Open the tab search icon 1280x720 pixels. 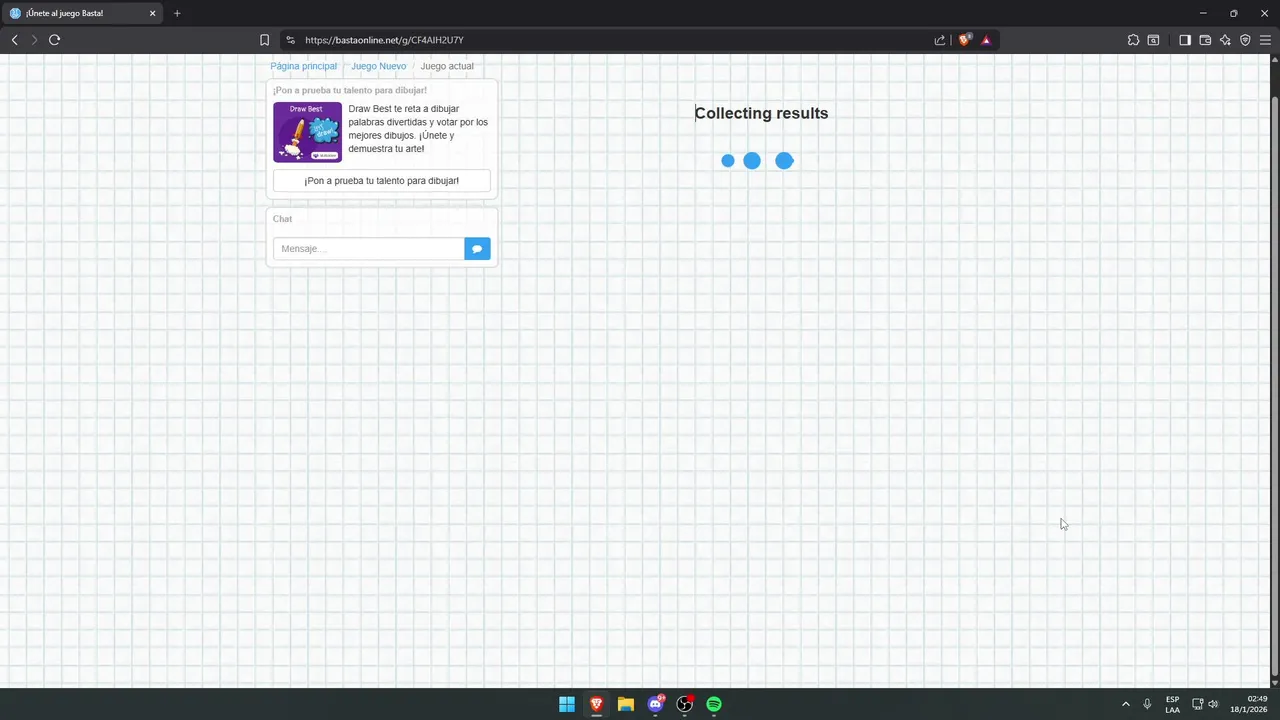[x=1153, y=40]
